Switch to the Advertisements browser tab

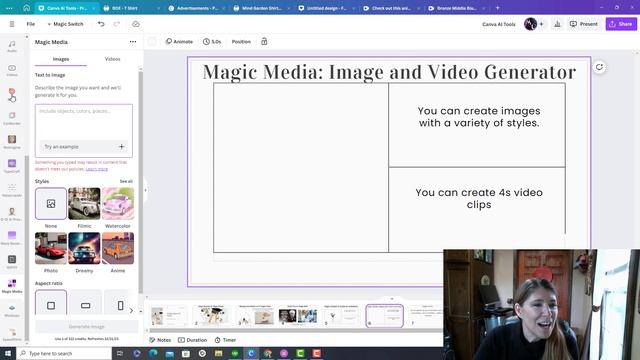tap(197, 8)
